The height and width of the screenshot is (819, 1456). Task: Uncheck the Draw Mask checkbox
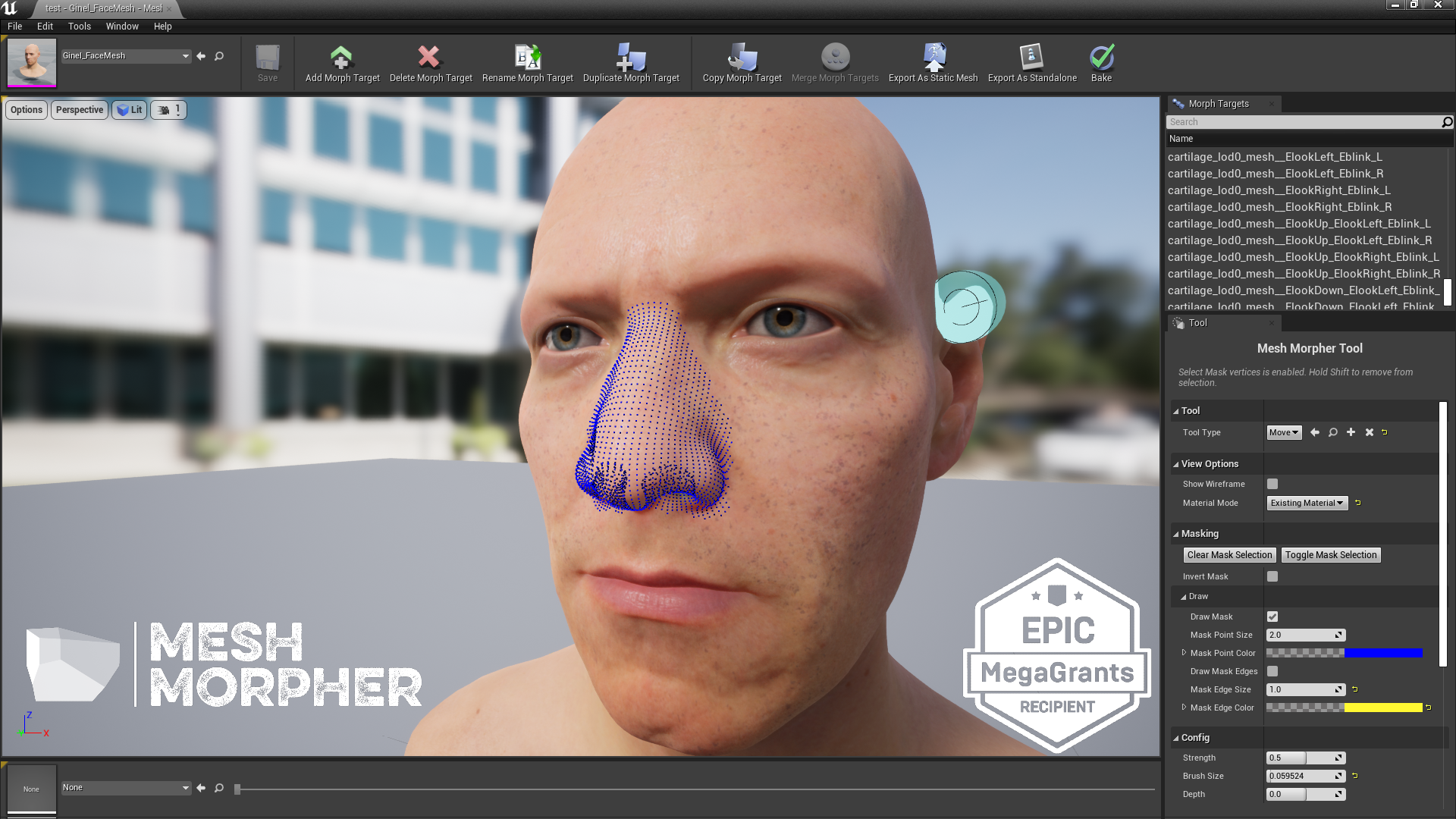(x=1272, y=617)
